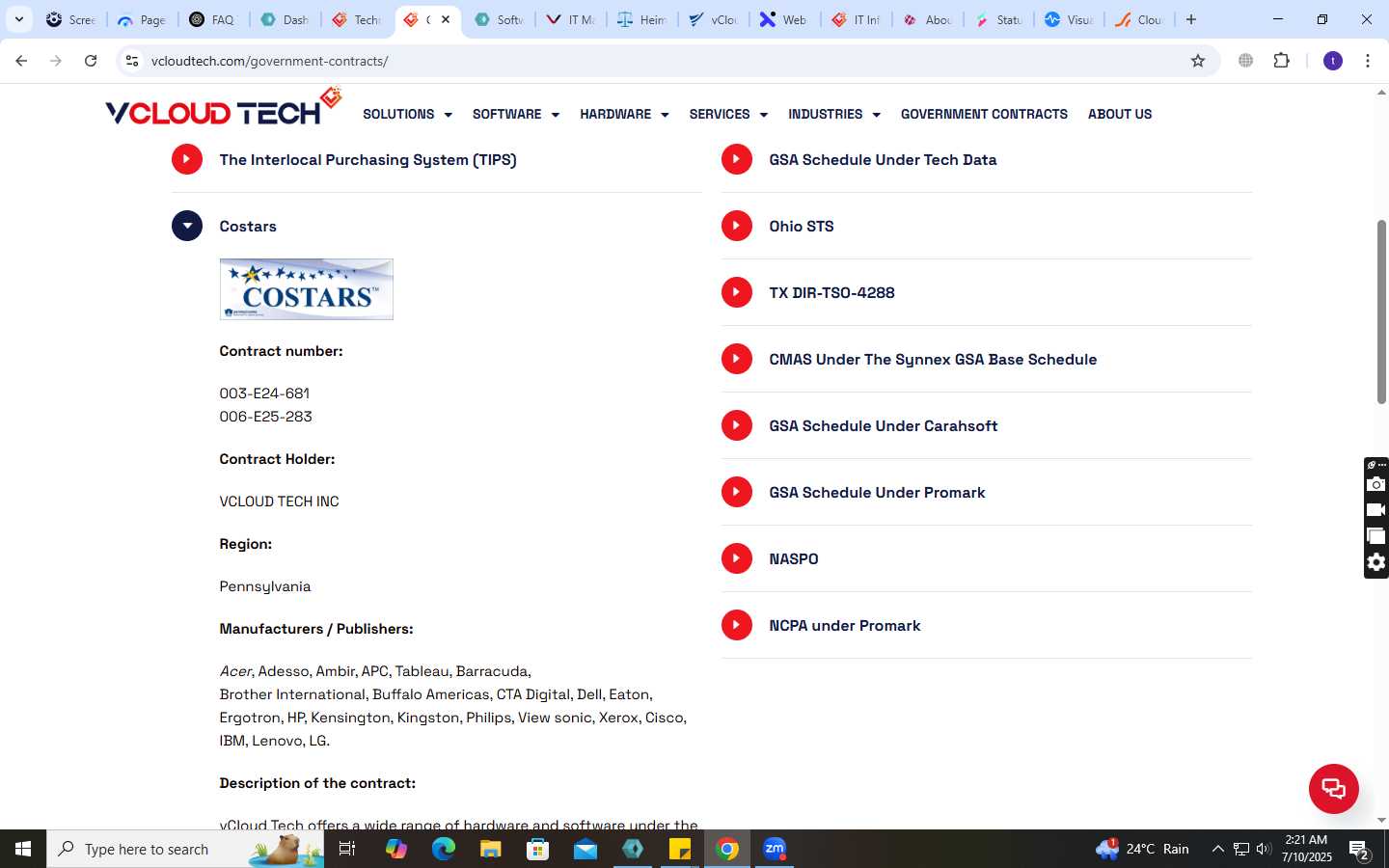Go back using the browser back arrow
This screenshot has height=868, width=1389.
pos(21,61)
